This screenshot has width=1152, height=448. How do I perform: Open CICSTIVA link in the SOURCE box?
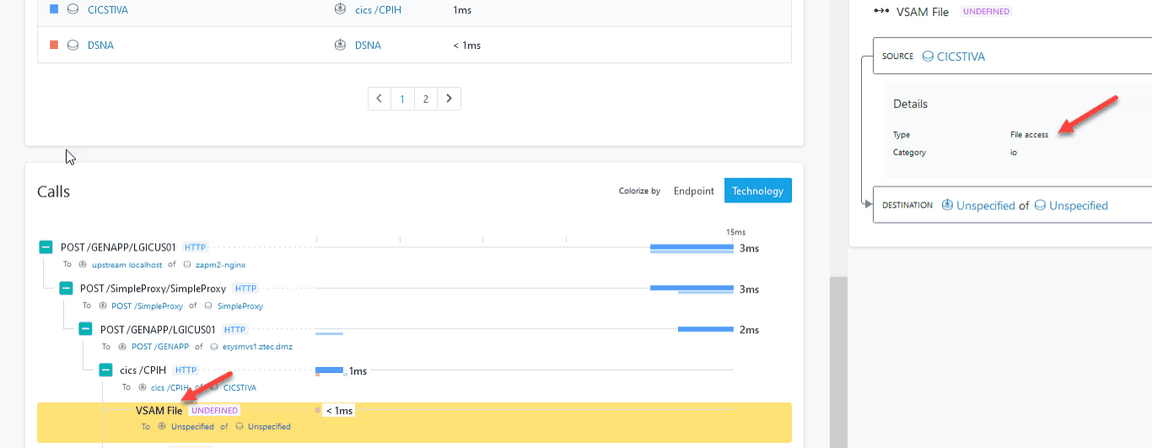960,57
